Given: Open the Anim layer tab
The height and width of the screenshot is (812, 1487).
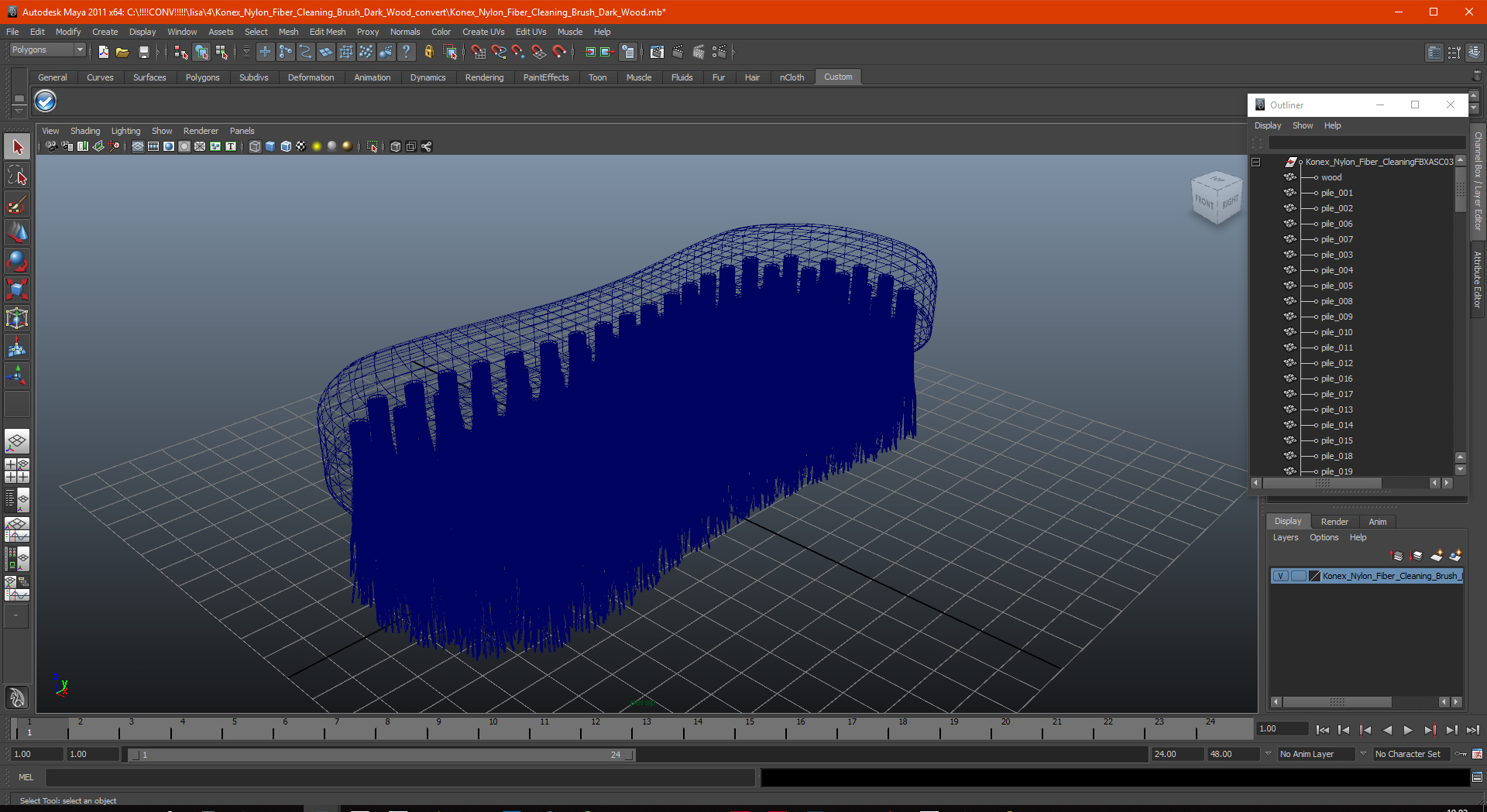Looking at the screenshot, I should click(1378, 522).
